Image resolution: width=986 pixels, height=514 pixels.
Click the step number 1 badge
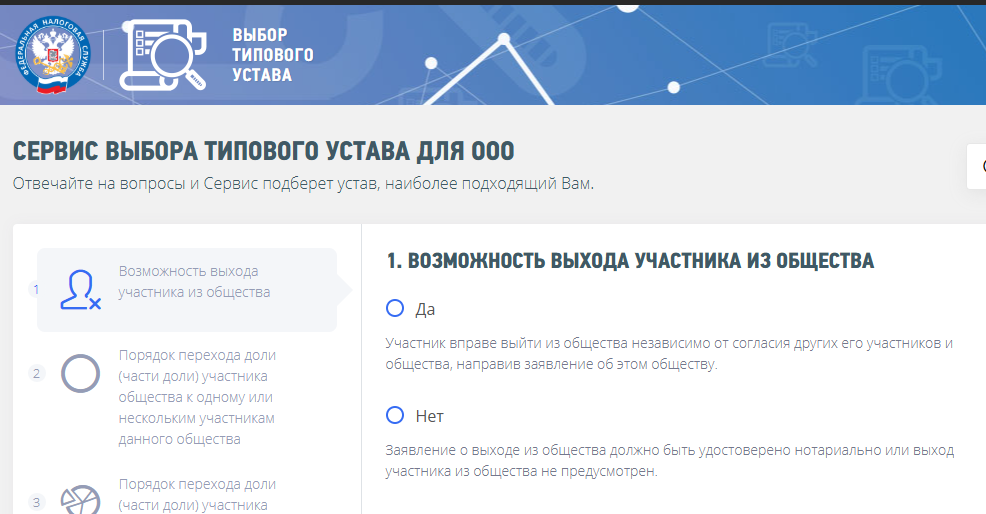pyautogui.click(x=36, y=290)
